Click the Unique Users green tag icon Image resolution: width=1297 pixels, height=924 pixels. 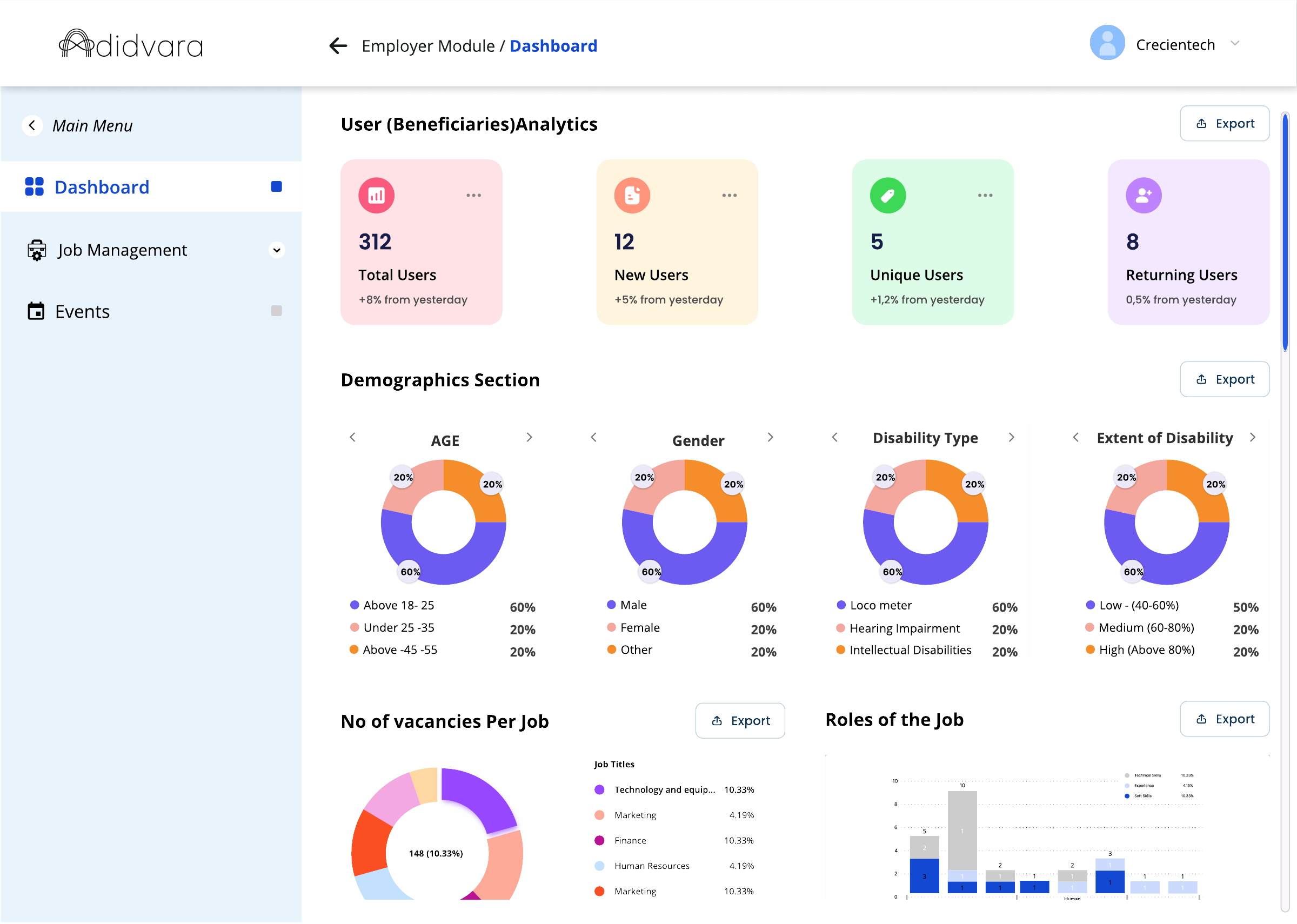coord(887,195)
